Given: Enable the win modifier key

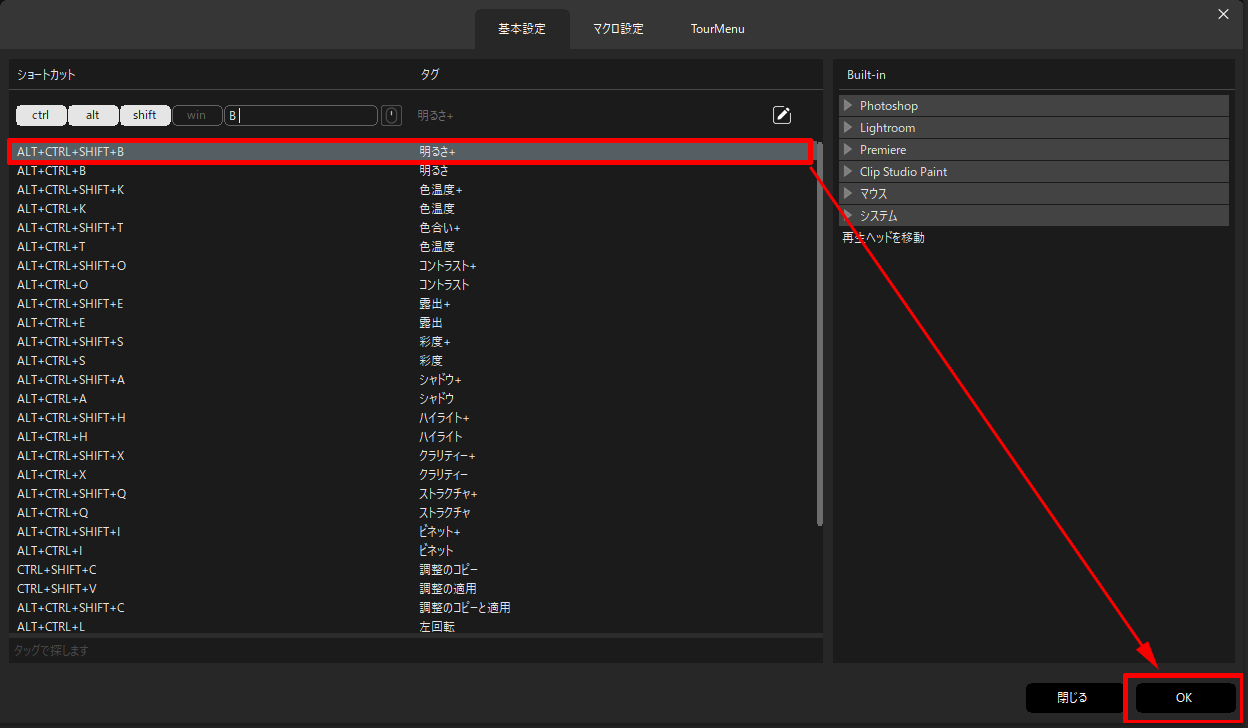Looking at the screenshot, I should (x=197, y=115).
